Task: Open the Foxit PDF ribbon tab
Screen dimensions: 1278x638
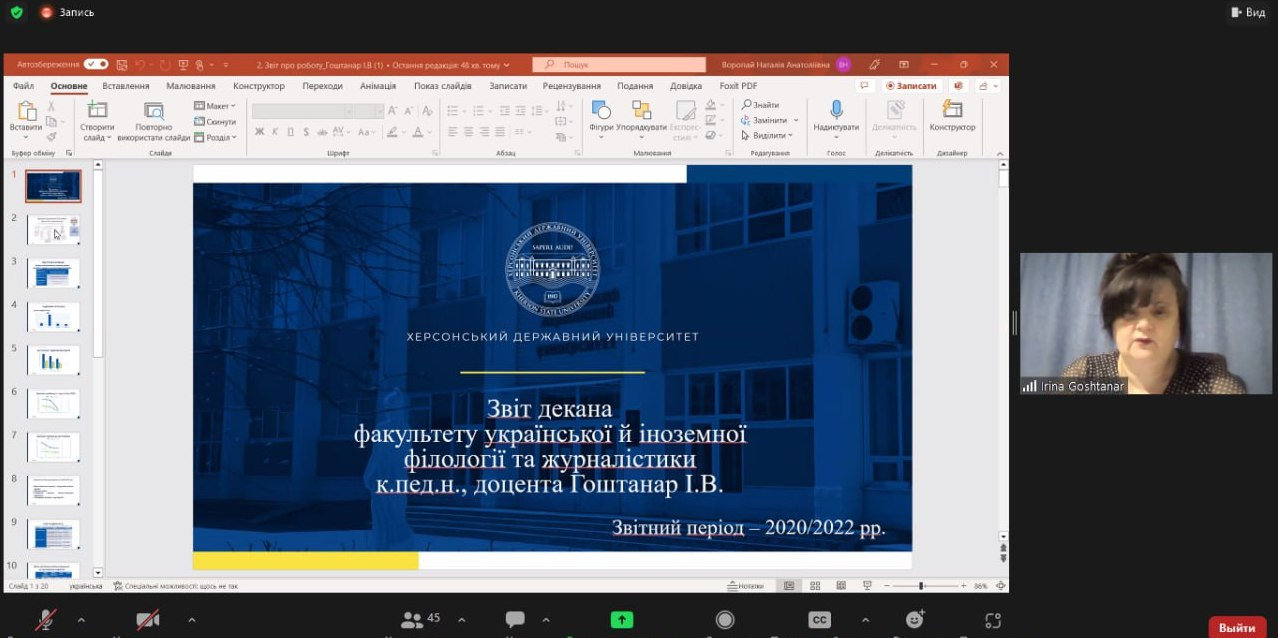Action: pos(738,86)
